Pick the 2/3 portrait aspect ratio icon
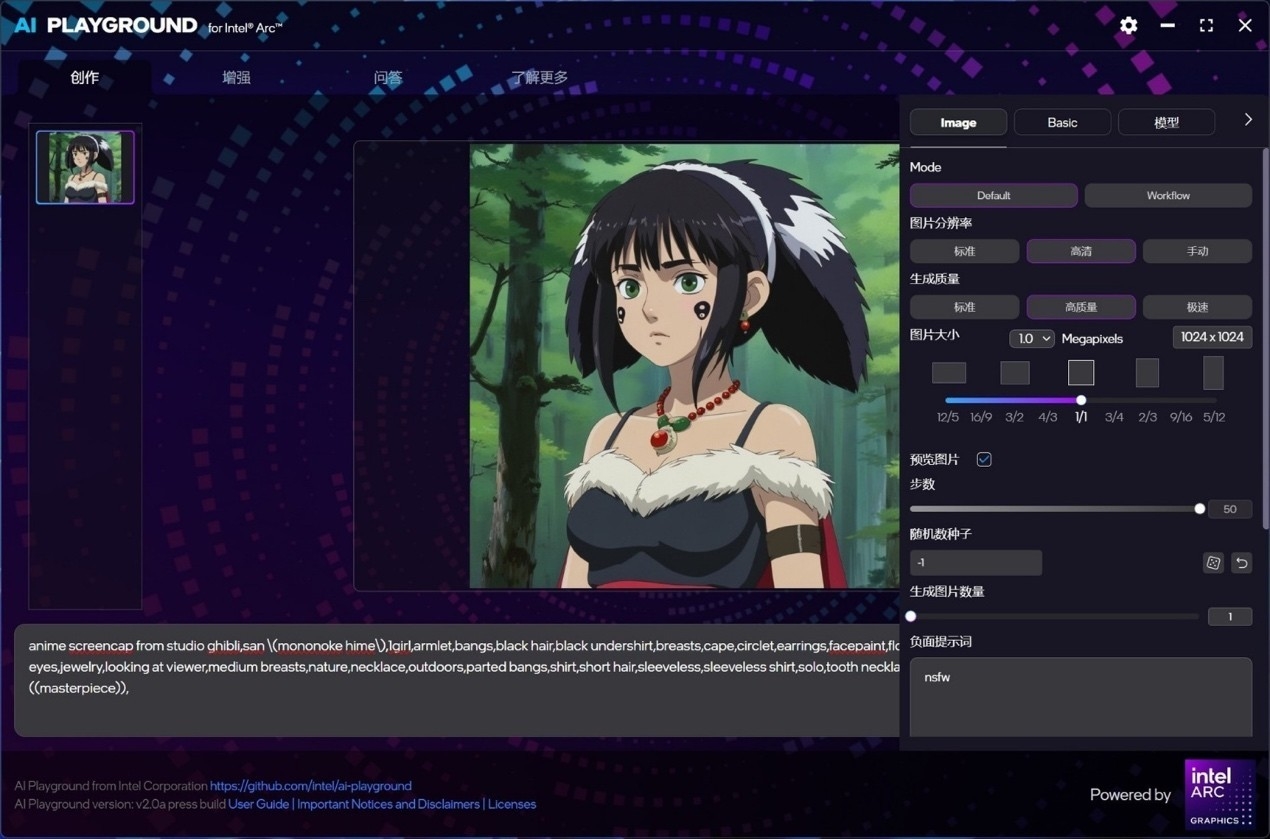The width and height of the screenshot is (1270, 839). click(x=1147, y=373)
